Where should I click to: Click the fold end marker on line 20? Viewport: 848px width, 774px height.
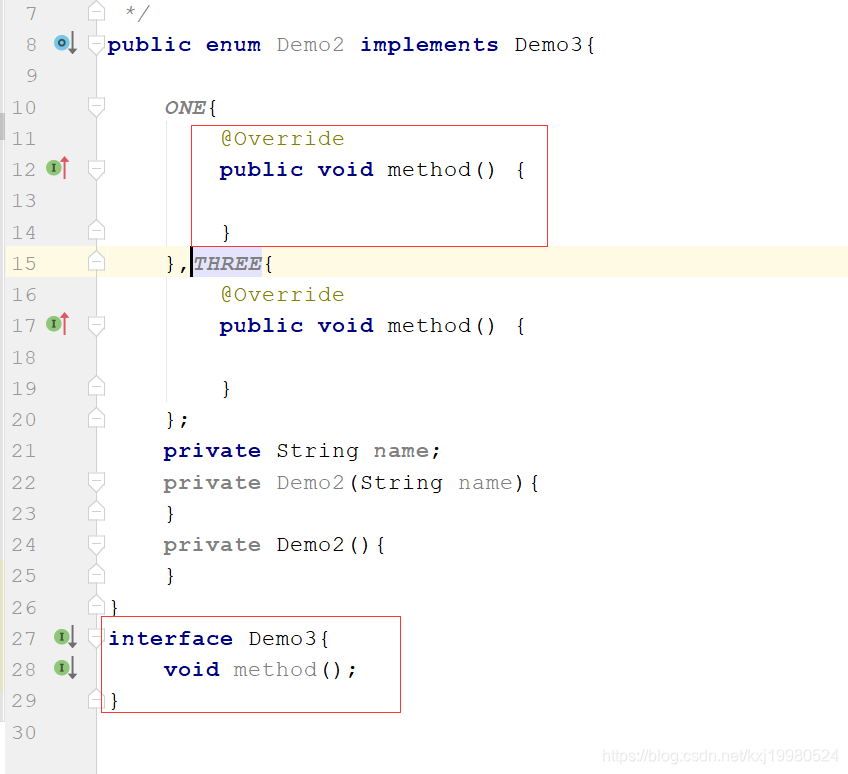(96, 417)
